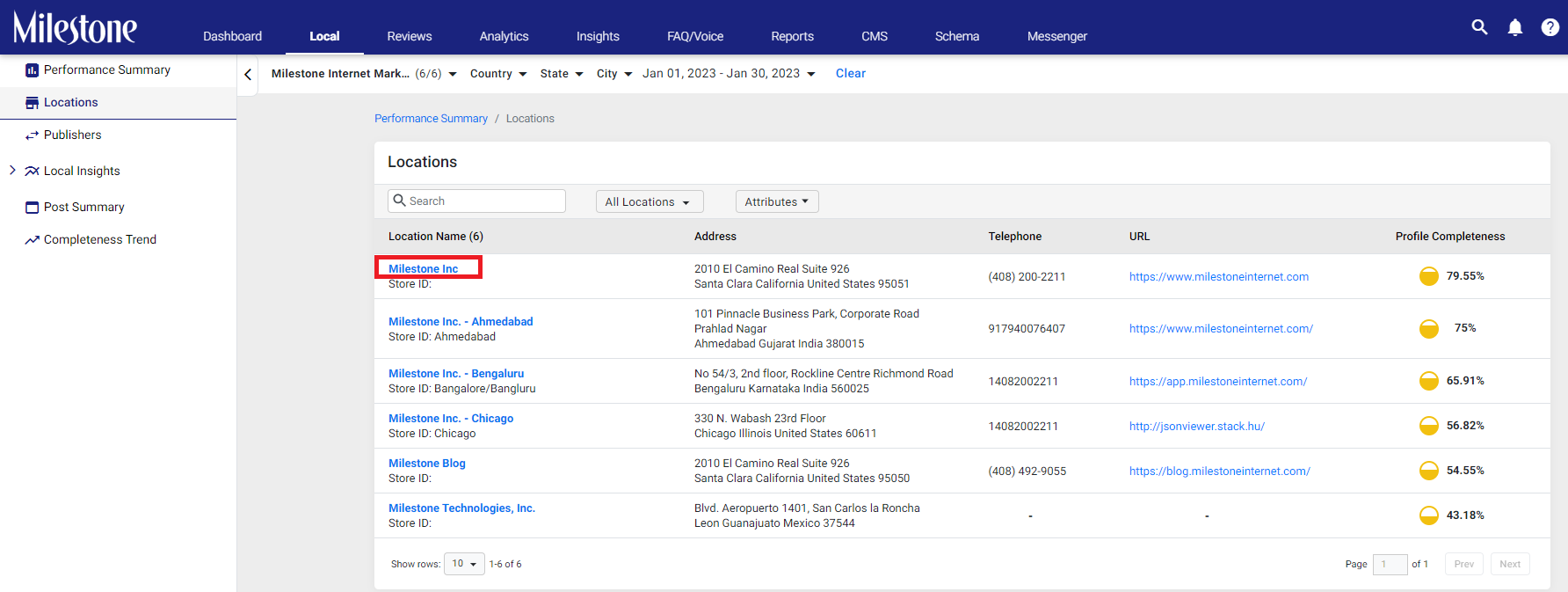Open the Insights tab
1568x592 pixels.
point(598,36)
